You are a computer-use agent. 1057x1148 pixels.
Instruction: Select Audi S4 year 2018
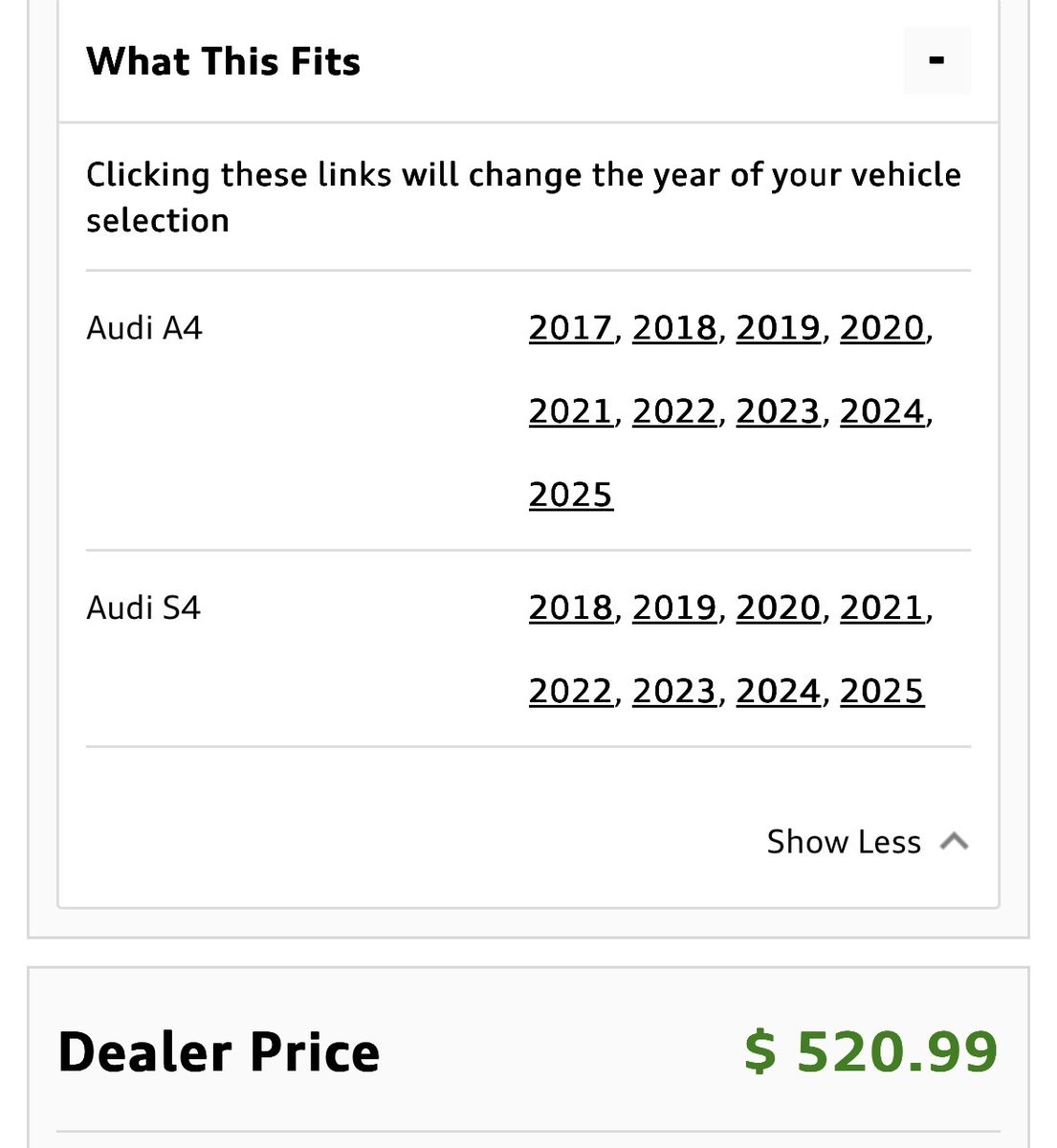(x=570, y=607)
